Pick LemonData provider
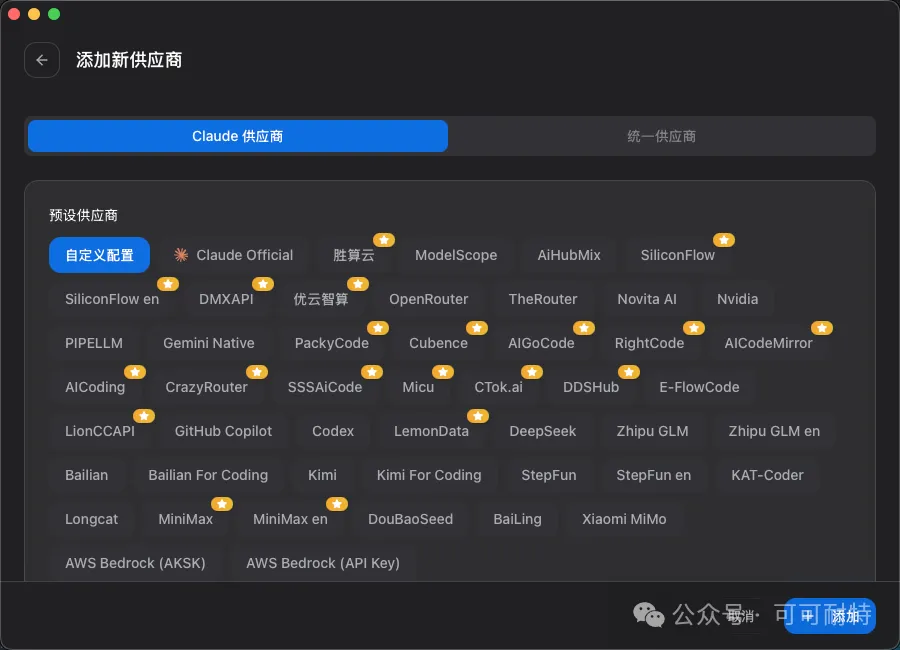 (x=432, y=431)
